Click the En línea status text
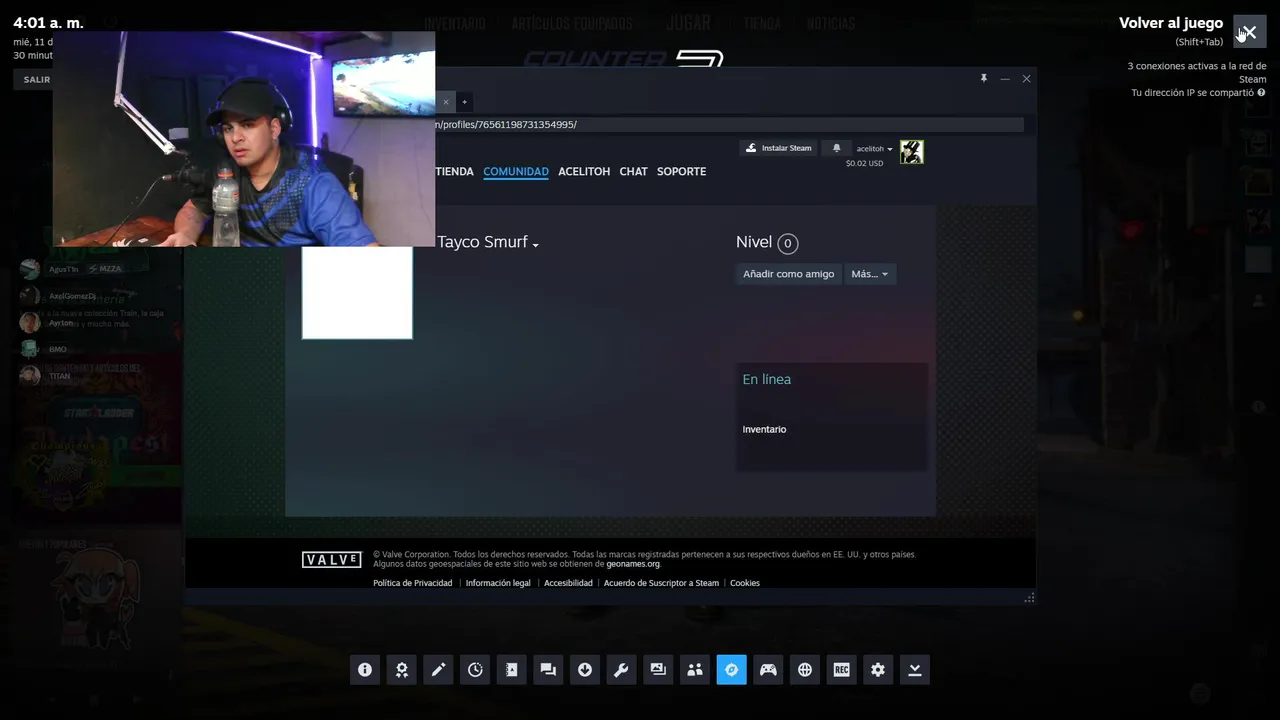Screen dimensions: 1280x720 (767, 380)
